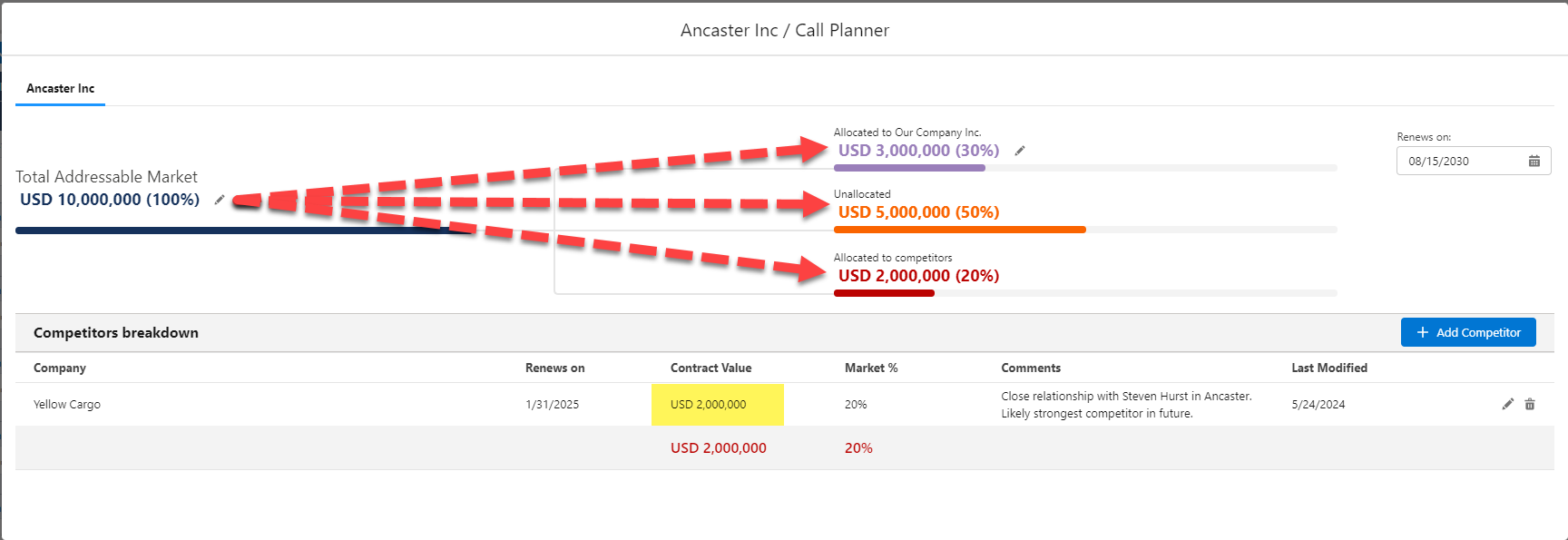Screen dimensions: 1568x540
Task: Click the purple Our Company allocation bar
Action: click(909, 168)
